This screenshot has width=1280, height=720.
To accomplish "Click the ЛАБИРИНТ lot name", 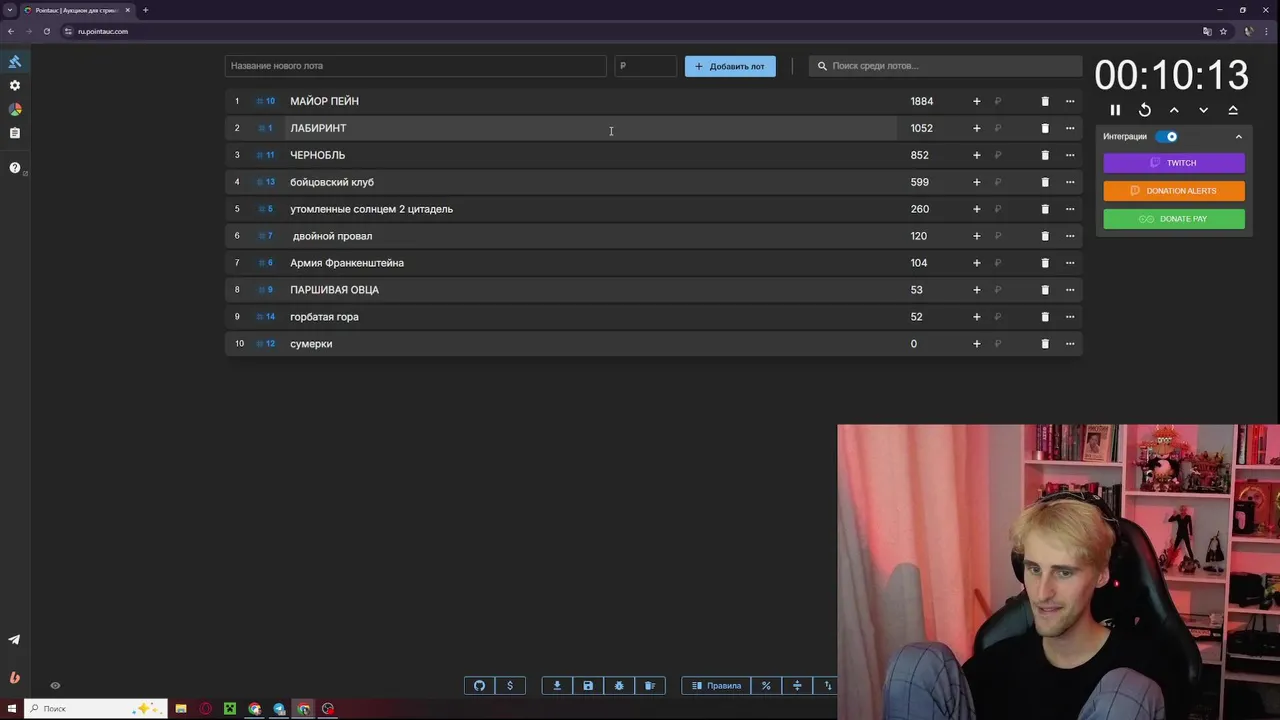I will [318, 128].
